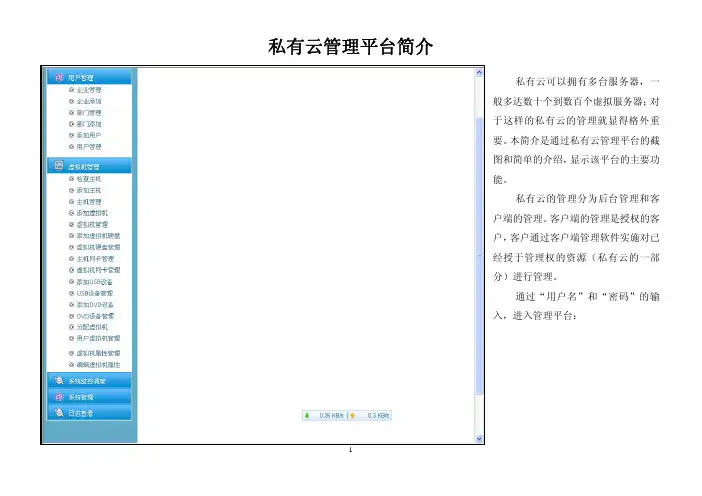This screenshot has width=702, height=496.
Task: Select 添加用户 in the sidebar
Action: point(89,134)
